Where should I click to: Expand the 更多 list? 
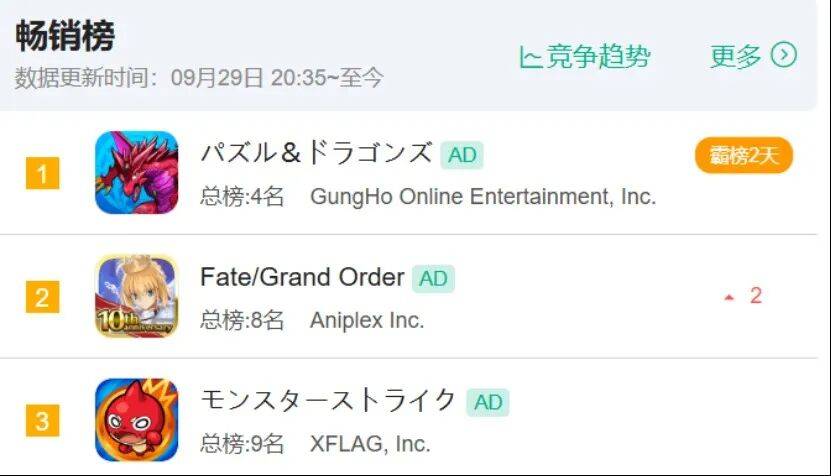tap(736, 56)
